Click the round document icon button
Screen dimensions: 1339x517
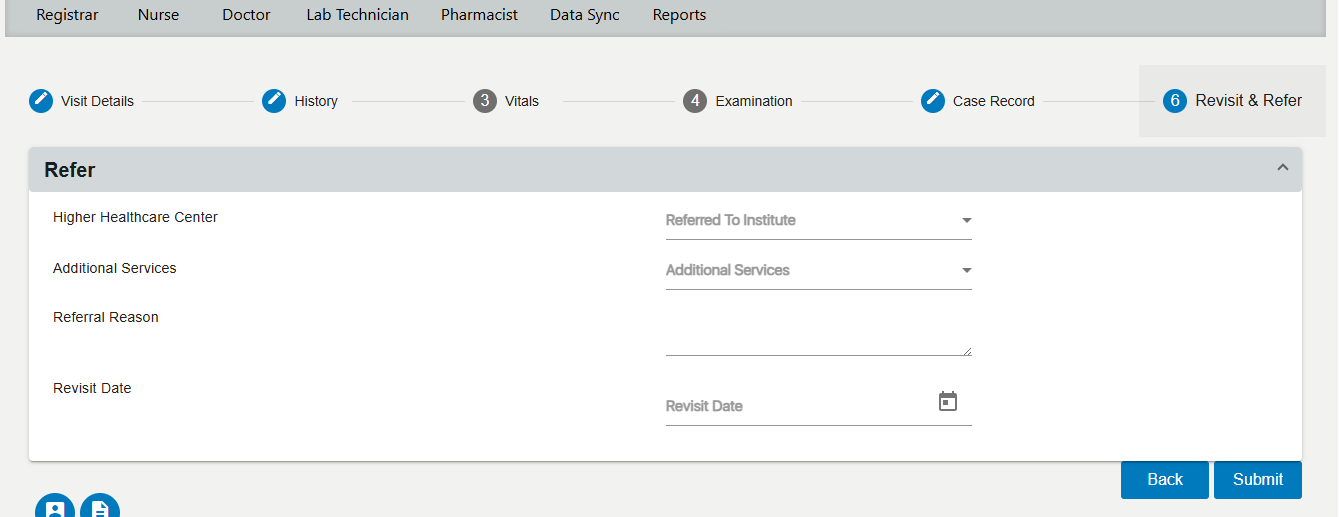pos(100,506)
